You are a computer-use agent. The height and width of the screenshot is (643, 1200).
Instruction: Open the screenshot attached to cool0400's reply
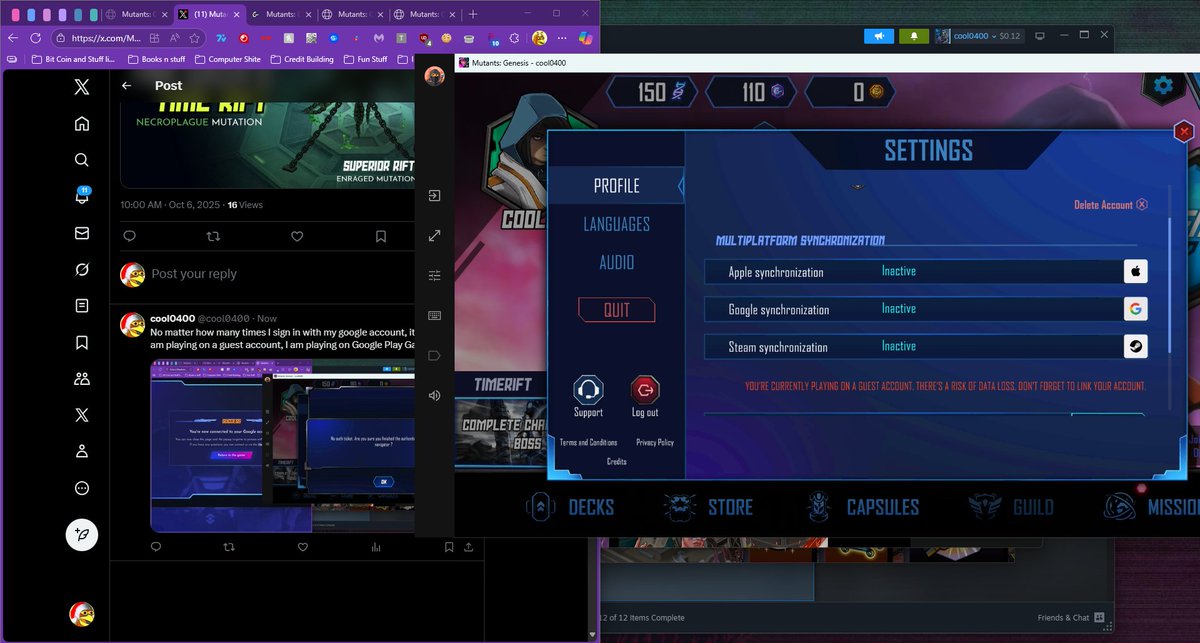(283, 446)
